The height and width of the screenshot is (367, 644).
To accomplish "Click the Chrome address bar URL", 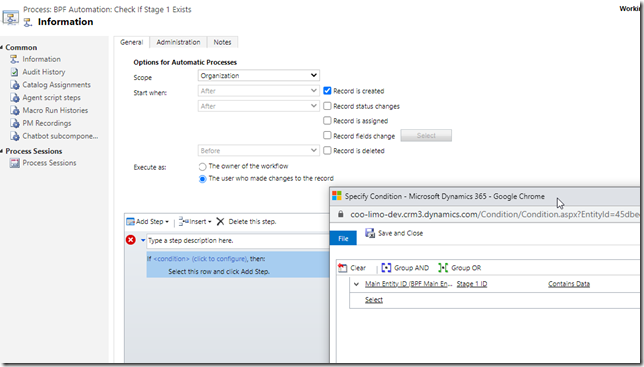I will [x=494, y=214].
